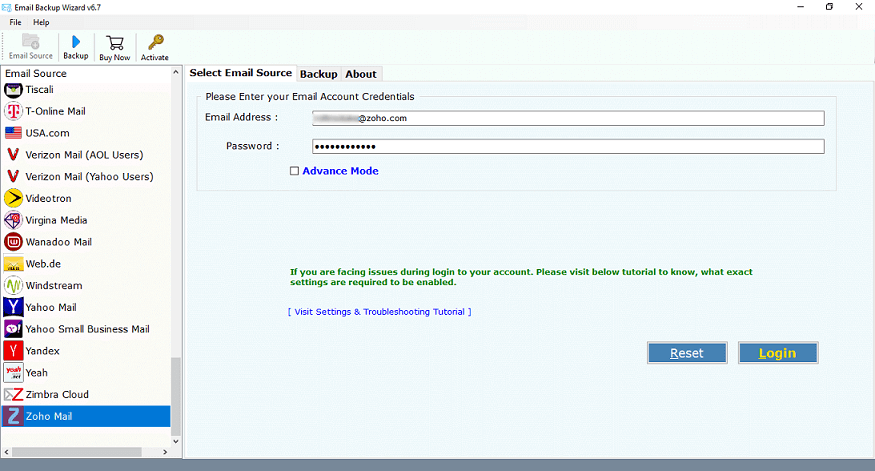Click Verizon Mail (AOL Users) icon
Screen dimensions: 875x471
click(x=13, y=155)
